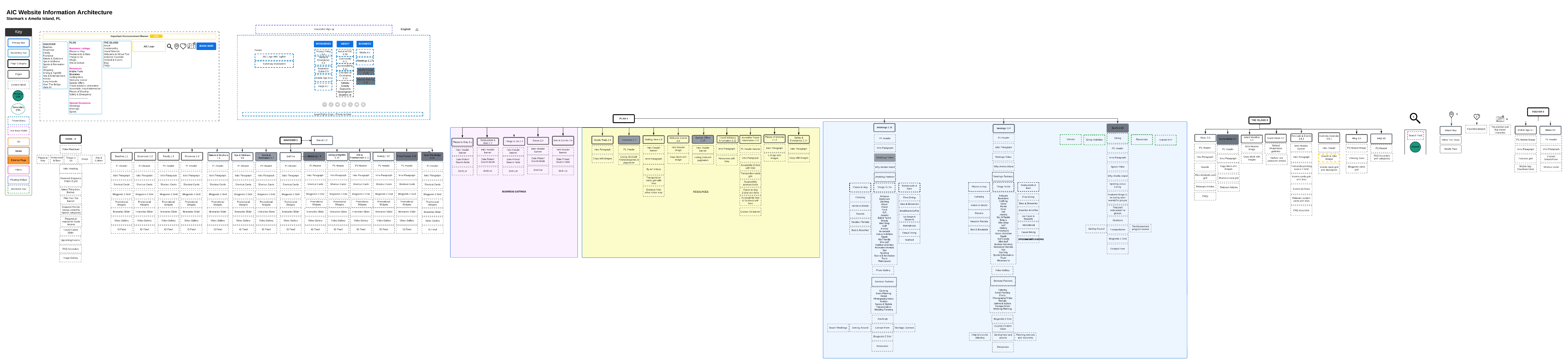Click the map pin icon beside AIC Logo
1568x364 pixels.
coord(176,46)
